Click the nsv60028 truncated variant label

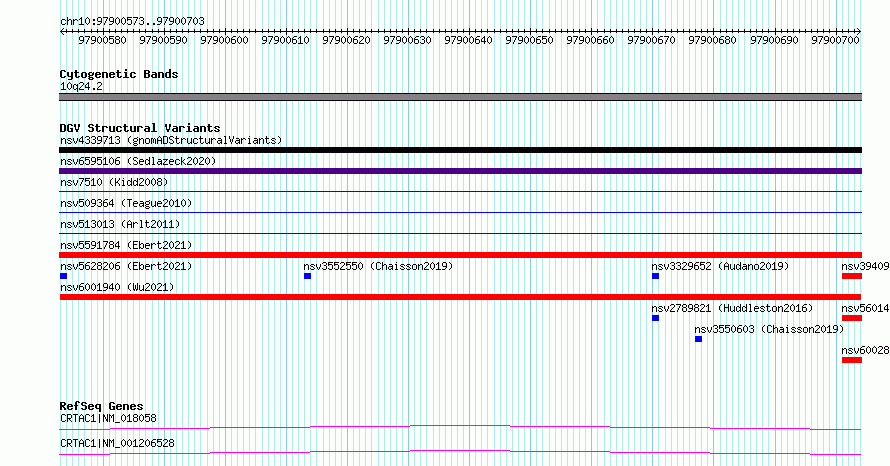(865, 350)
